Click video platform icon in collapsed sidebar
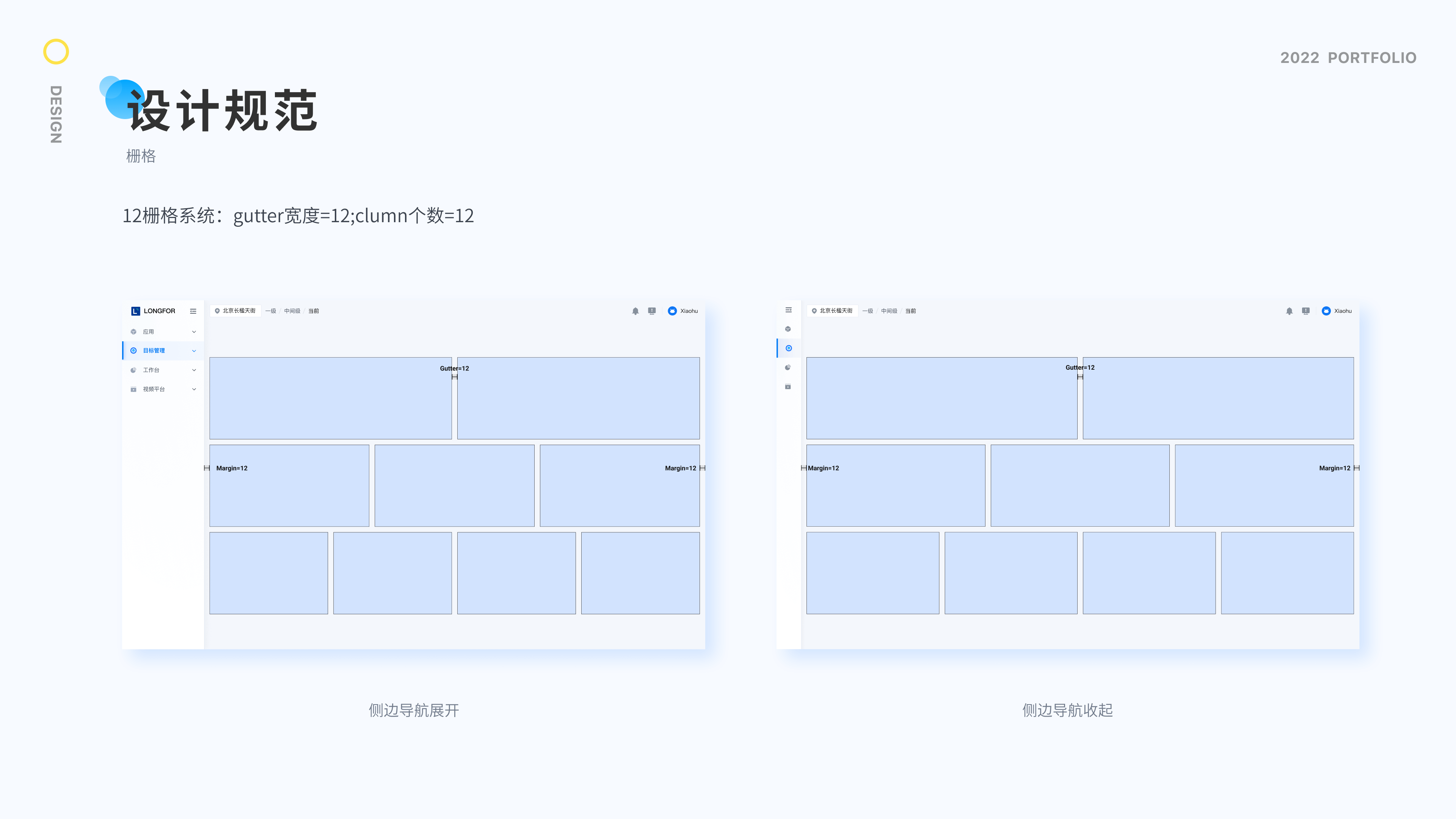The height and width of the screenshot is (819, 1456). [x=788, y=387]
